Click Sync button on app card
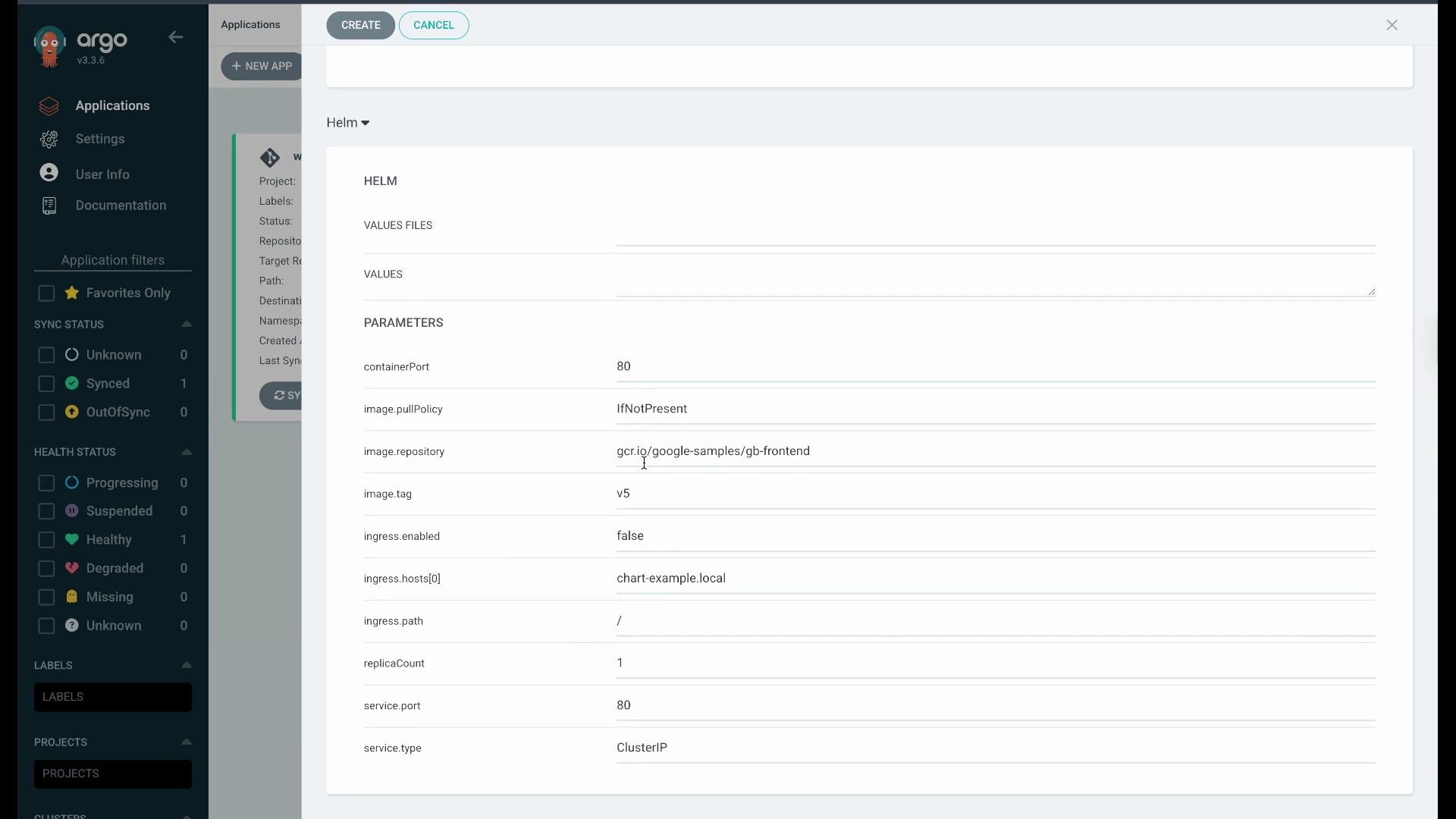This screenshot has width=1456, height=819. coord(281,396)
